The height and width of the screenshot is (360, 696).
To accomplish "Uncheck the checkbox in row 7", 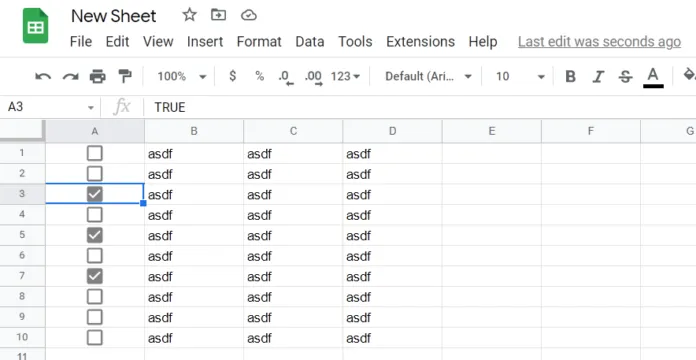I will click(95, 276).
